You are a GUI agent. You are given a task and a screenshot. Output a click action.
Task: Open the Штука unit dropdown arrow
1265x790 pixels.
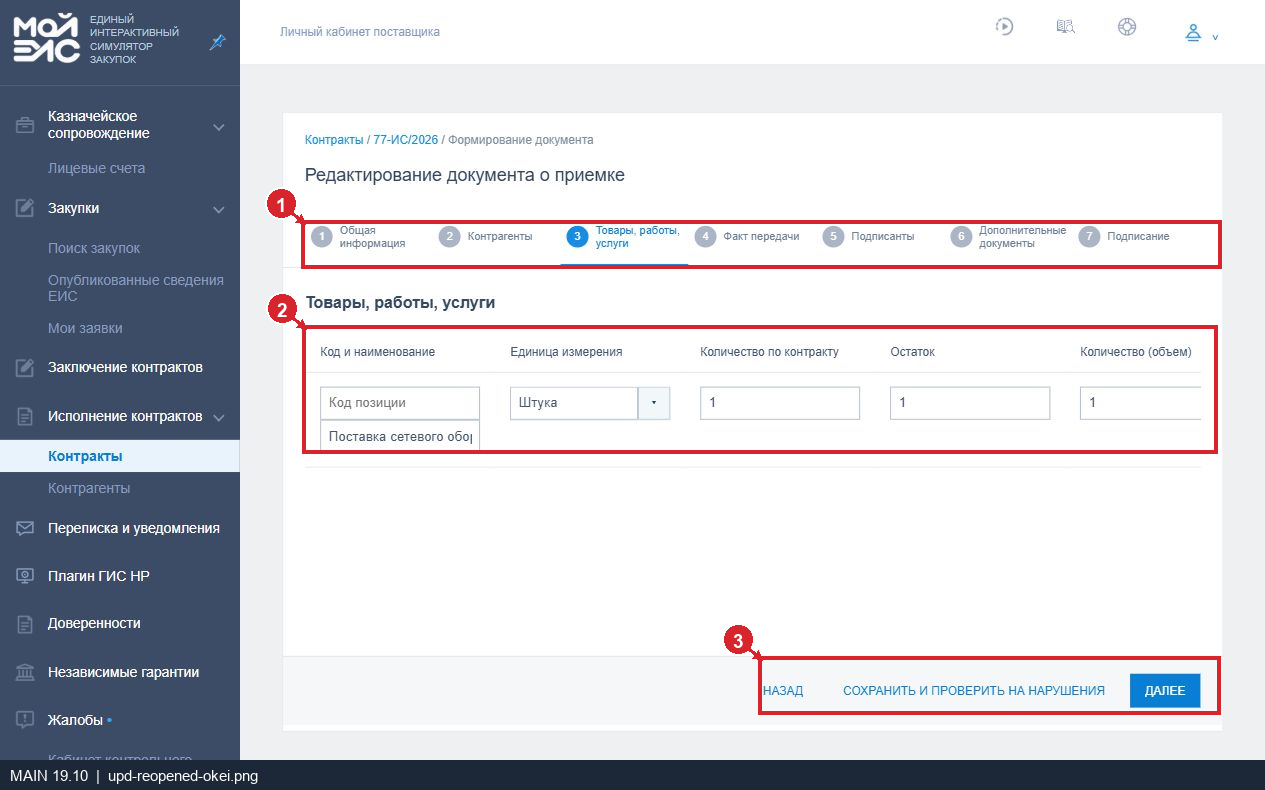[654, 403]
